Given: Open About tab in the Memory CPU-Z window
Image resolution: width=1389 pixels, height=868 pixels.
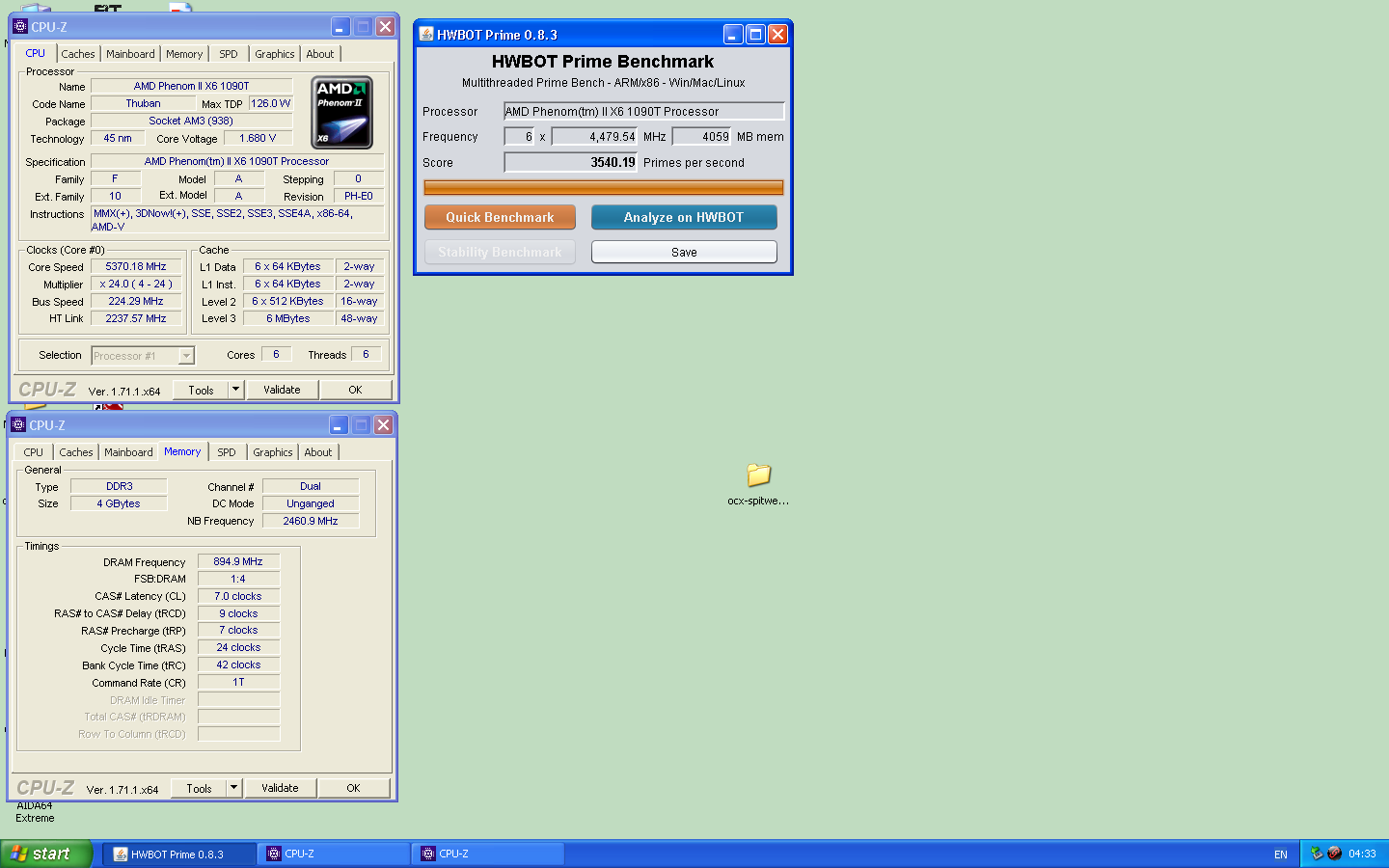Looking at the screenshot, I should pyautogui.click(x=318, y=452).
